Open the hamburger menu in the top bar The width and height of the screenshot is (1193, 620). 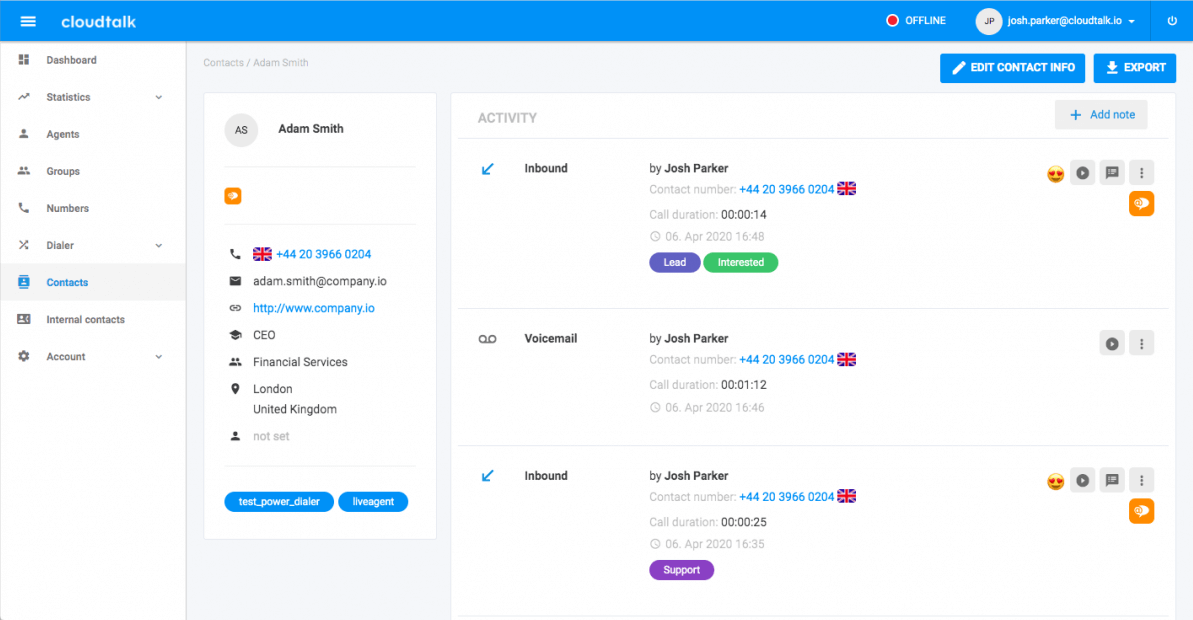coord(27,20)
